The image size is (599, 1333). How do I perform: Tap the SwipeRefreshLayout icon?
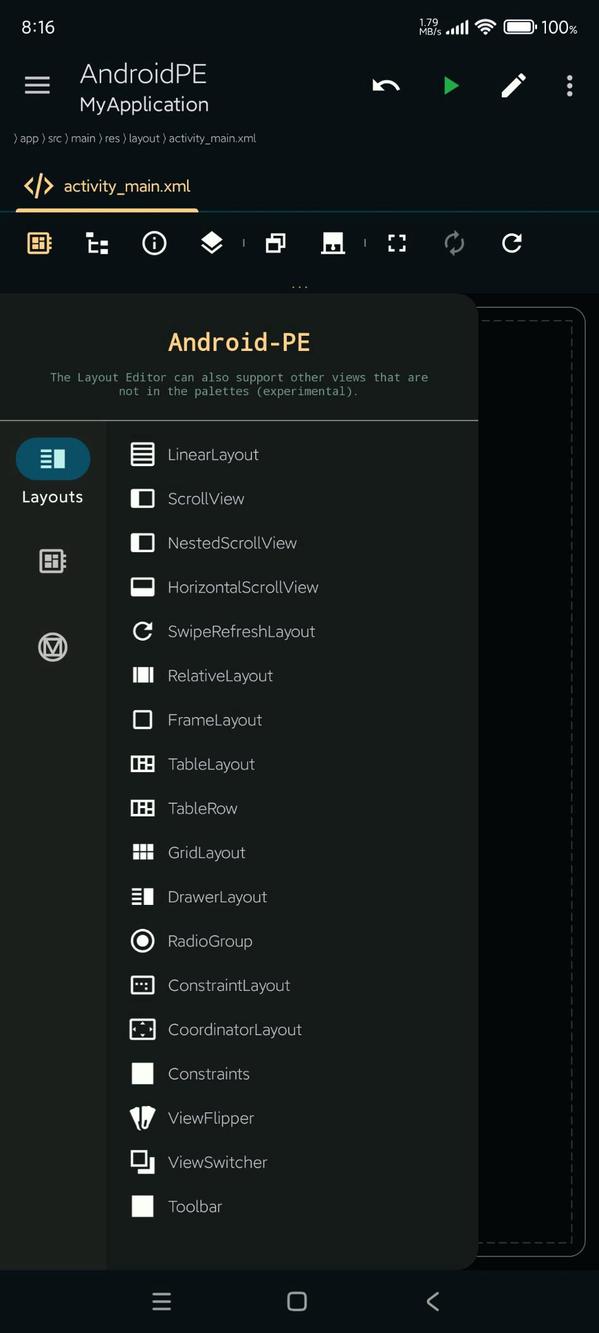tap(143, 631)
